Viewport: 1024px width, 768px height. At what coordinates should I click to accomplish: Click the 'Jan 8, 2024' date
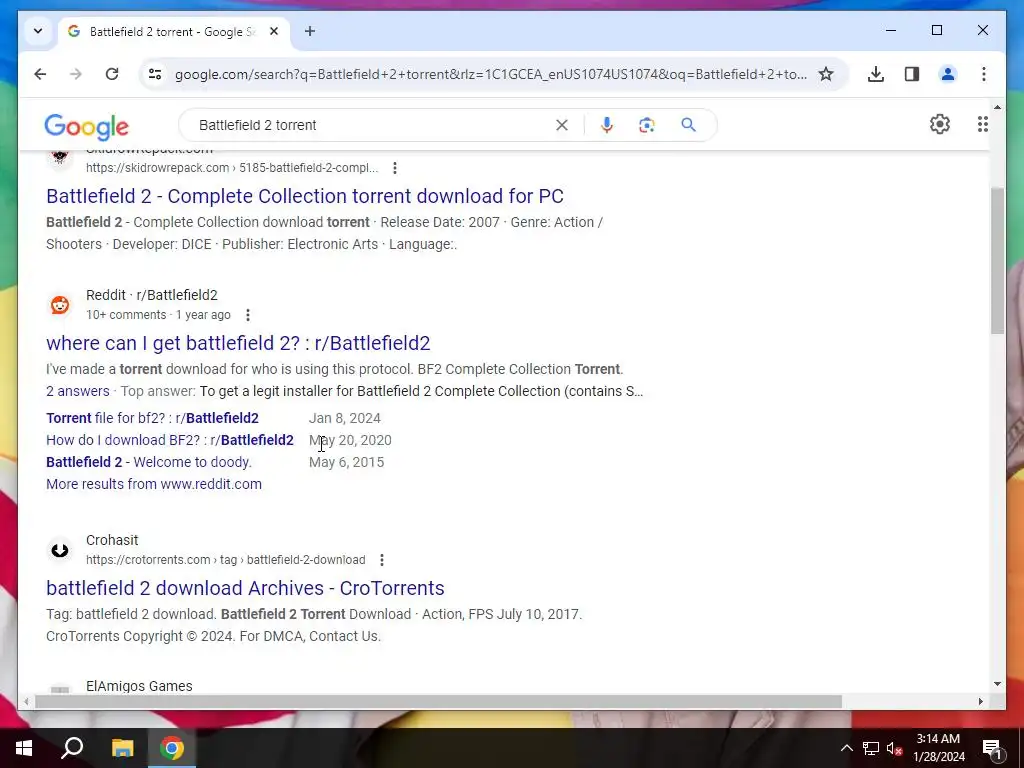345,418
